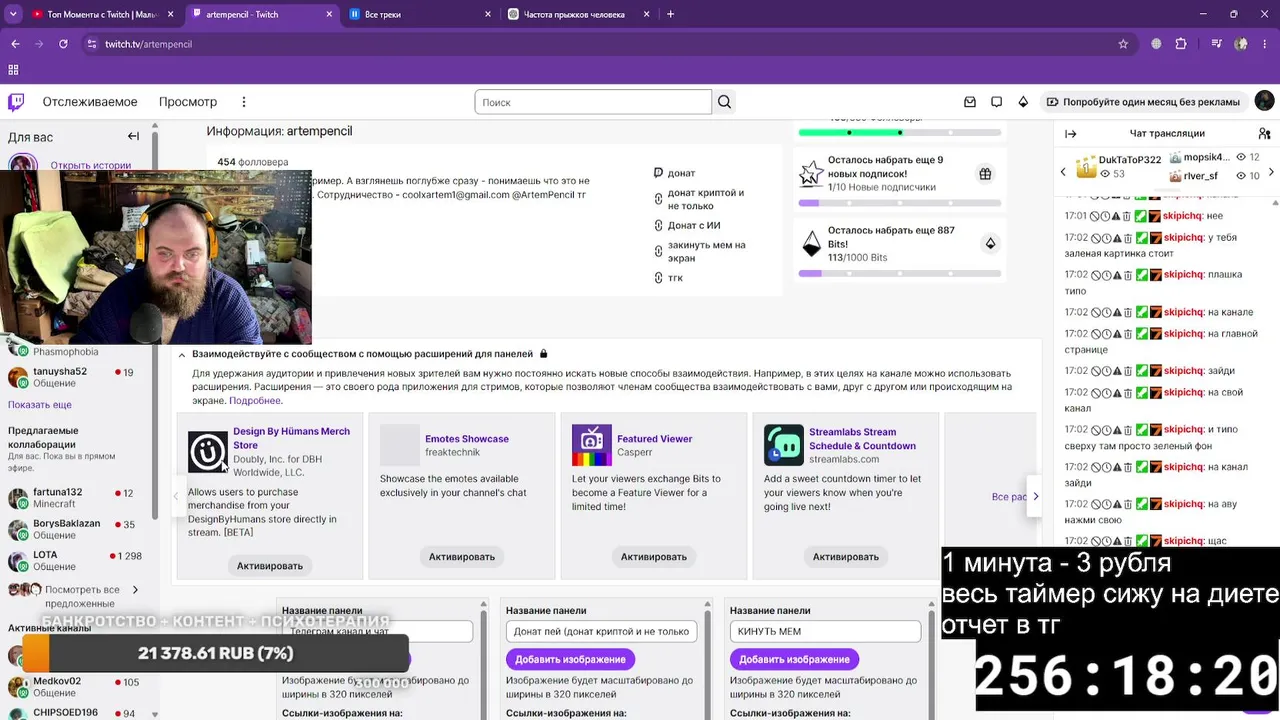Edit panel title field 'КИНУТЬ МЕМ'
The width and height of the screenshot is (1280, 720).
(x=825, y=631)
